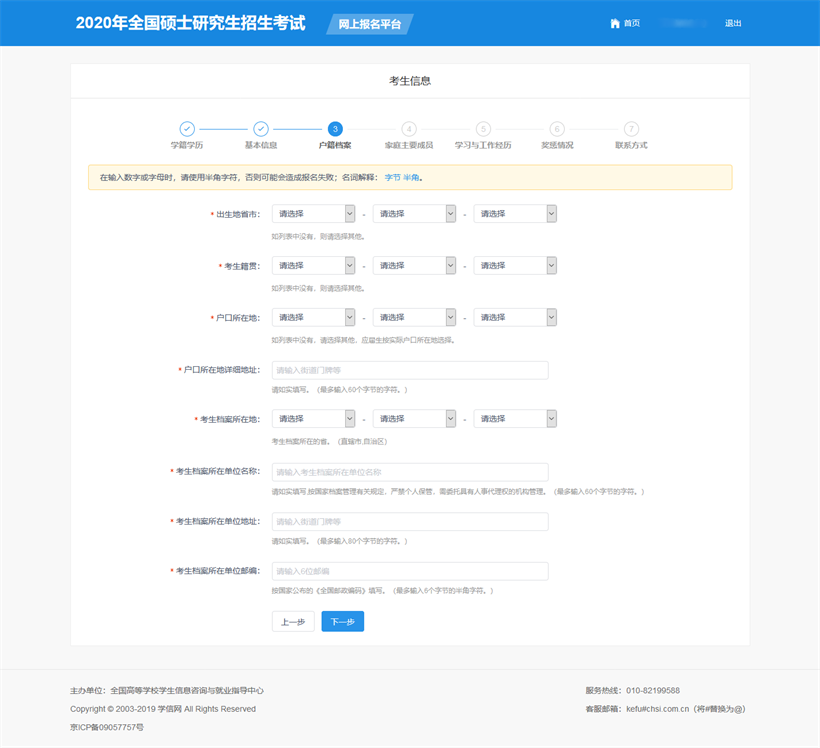Click the 下一步 button
820x748 pixels.
(x=342, y=622)
